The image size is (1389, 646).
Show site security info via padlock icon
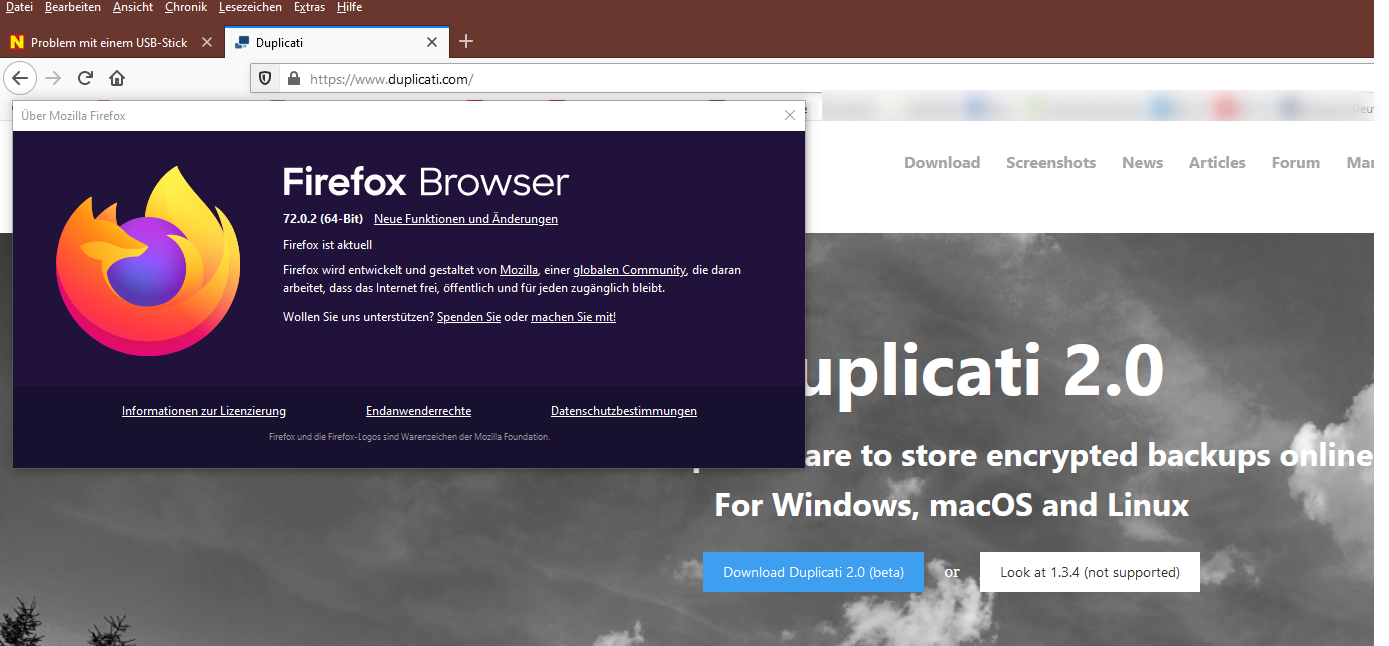293,78
